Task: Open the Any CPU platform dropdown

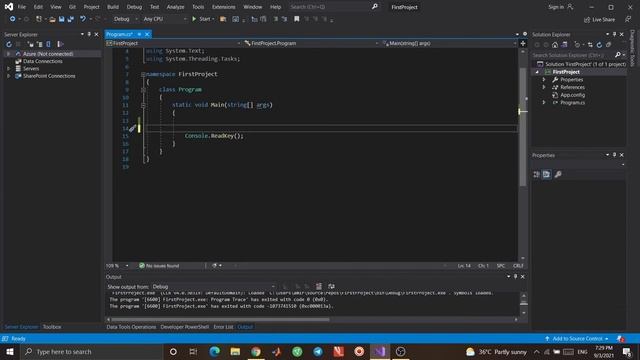Action: point(164,19)
